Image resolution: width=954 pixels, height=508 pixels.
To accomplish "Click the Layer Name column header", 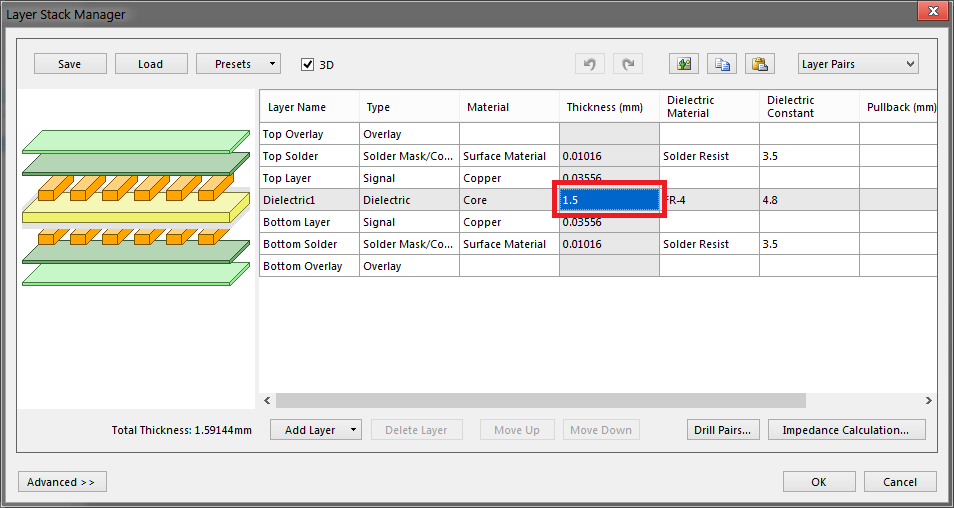I will [297, 107].
